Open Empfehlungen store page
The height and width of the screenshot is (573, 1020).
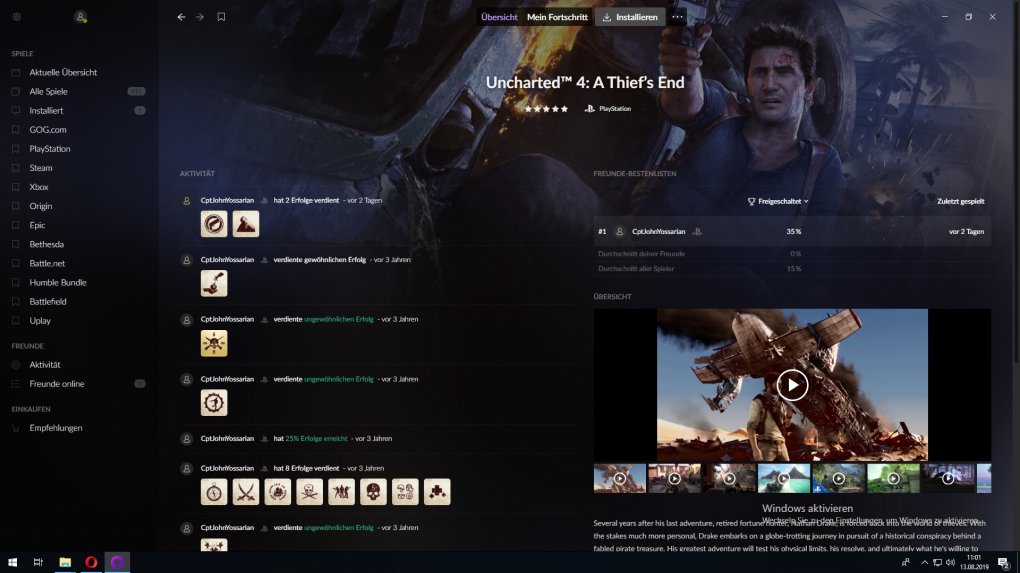pos(55,428)
